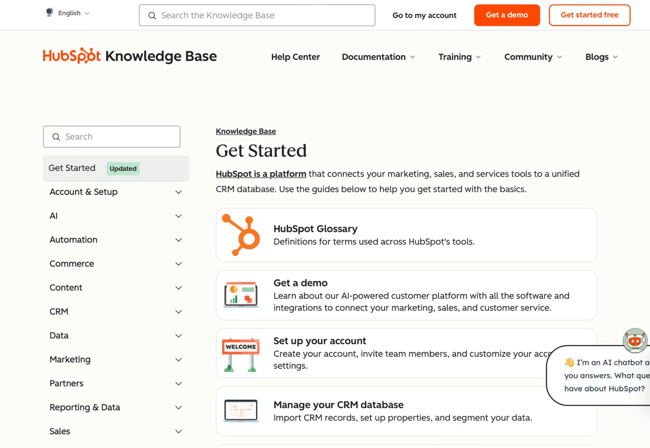Expand the Sales sidebar section
Image resolution: width=650 pixels, height=448 pixels.
[x=116, y=431]
